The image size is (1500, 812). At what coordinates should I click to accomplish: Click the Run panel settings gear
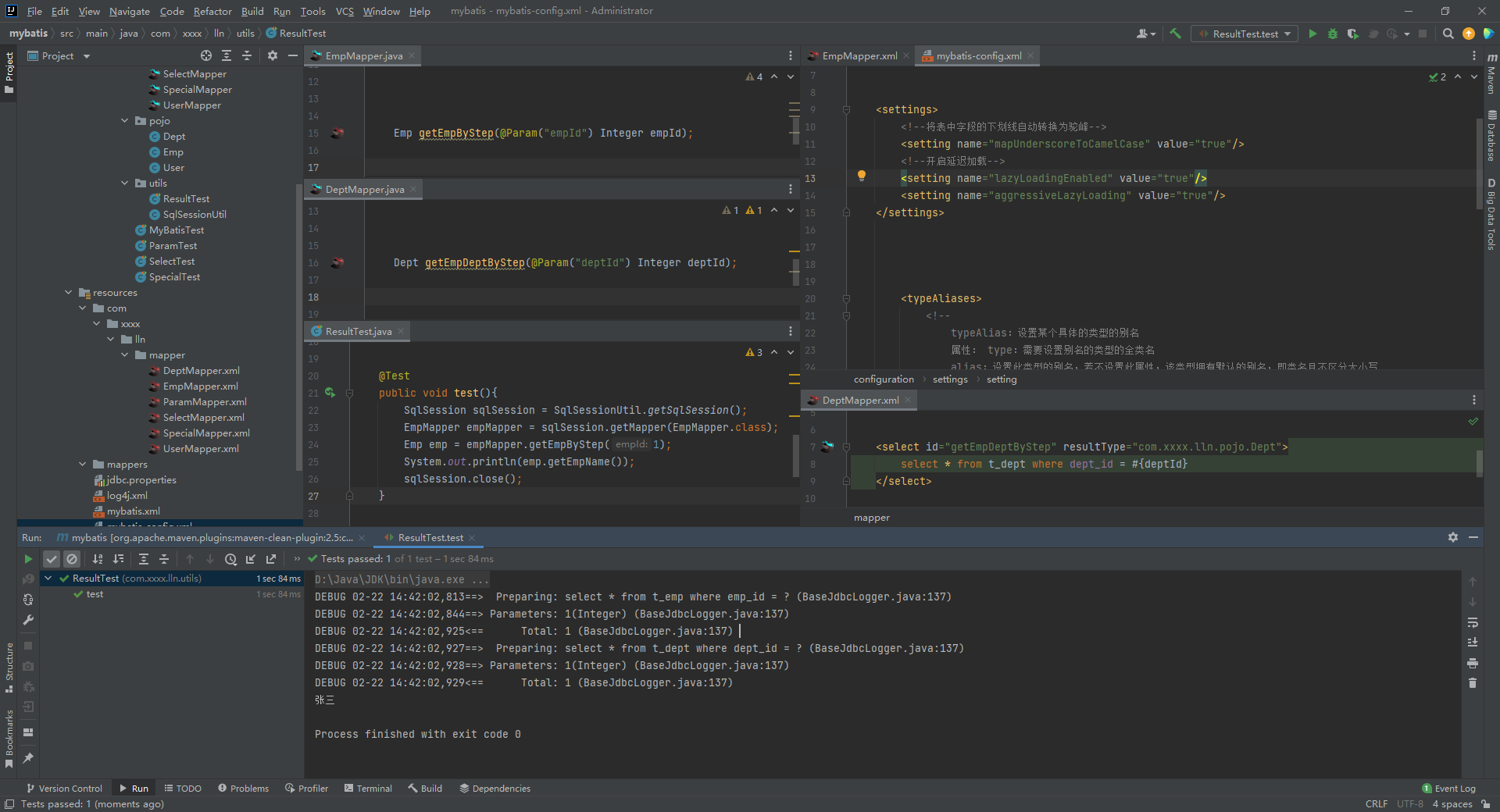(x=1452, y=537)
